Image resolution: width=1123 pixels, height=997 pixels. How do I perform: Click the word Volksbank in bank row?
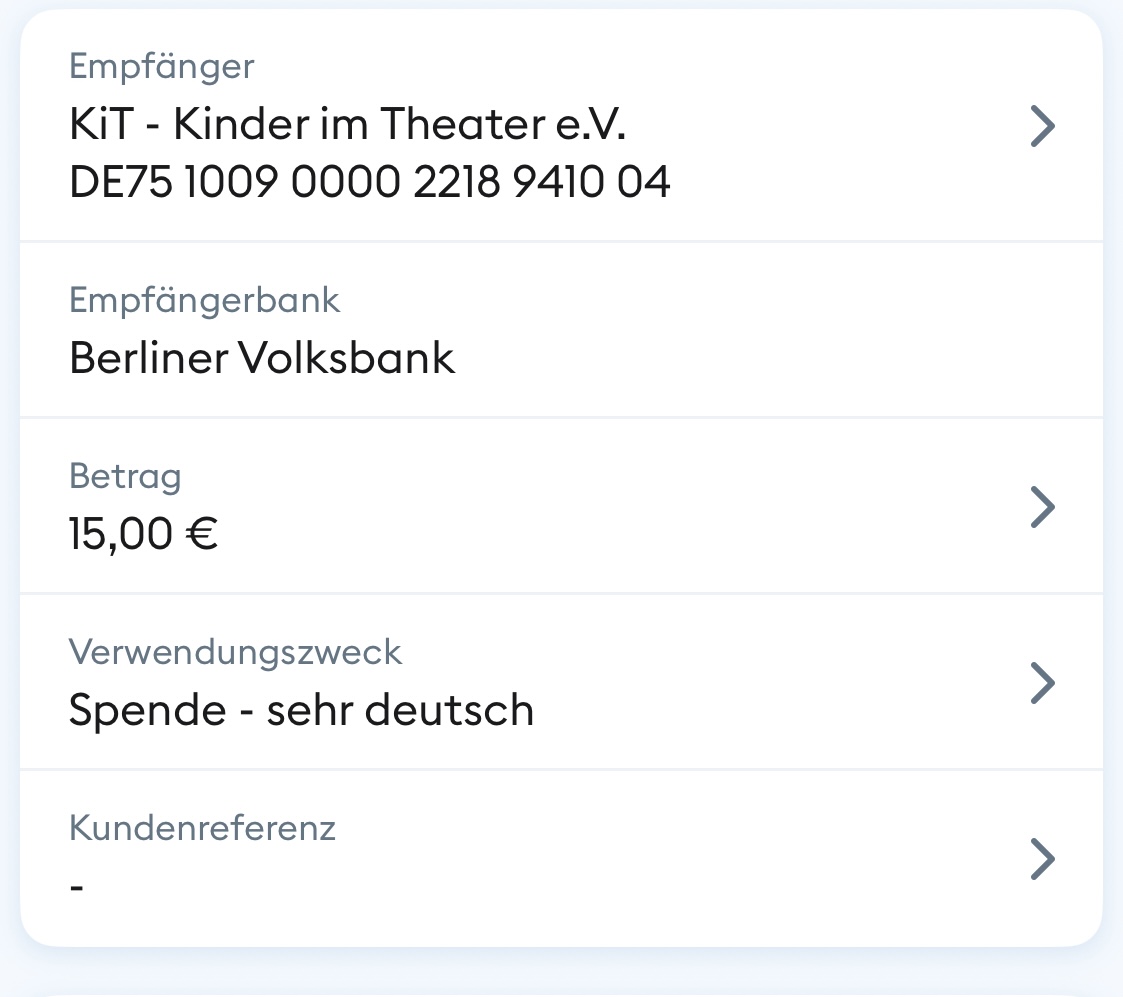(x=345, y=358)
